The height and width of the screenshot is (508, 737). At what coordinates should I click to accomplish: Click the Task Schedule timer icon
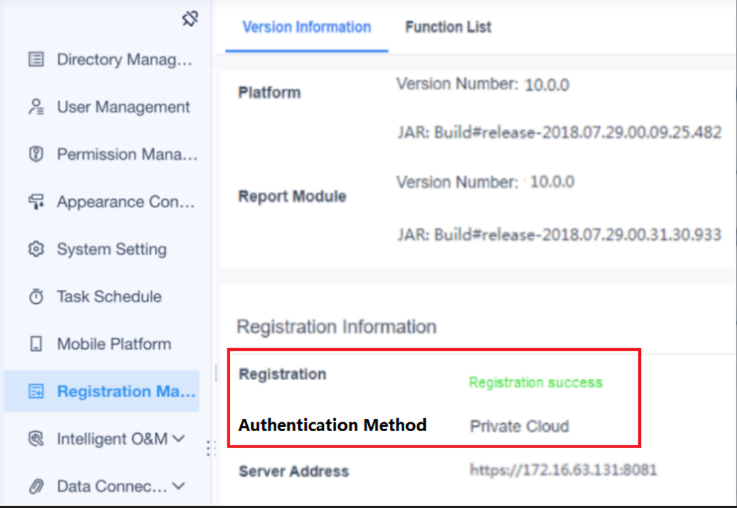pos(36,297)
